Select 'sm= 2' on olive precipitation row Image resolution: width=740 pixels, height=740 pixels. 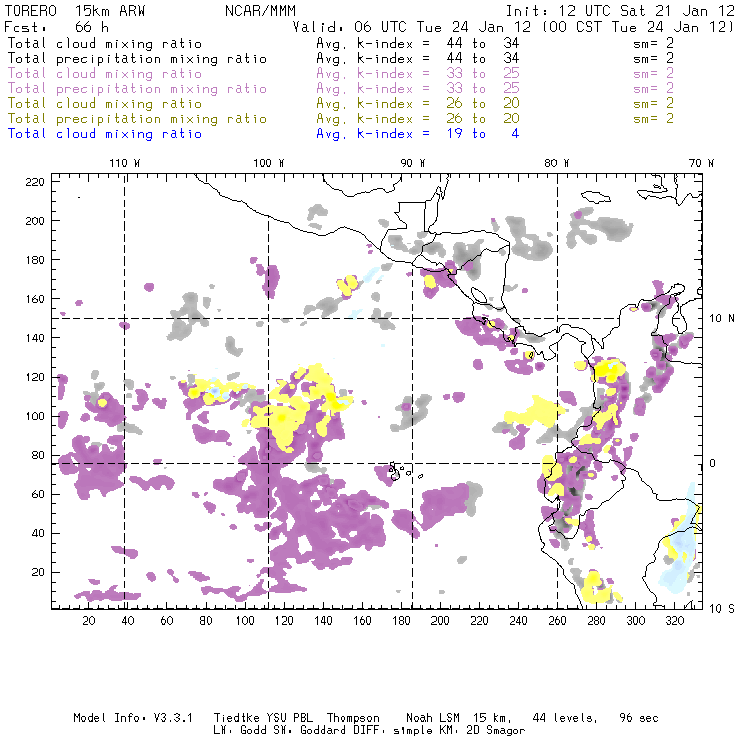654,118
